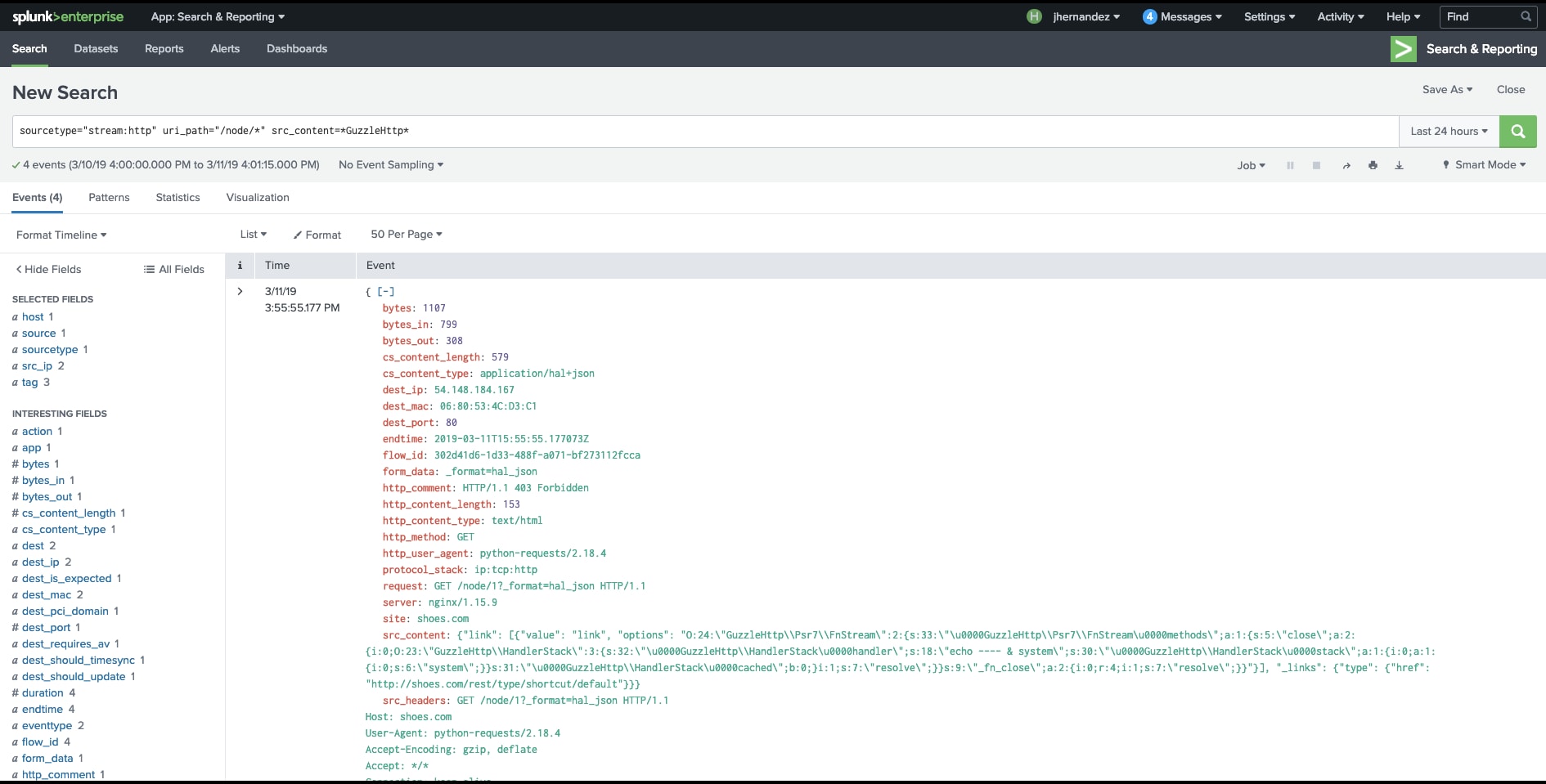
Task: Open the App: Search & Reporting menu
Action: tap(218, 16)
